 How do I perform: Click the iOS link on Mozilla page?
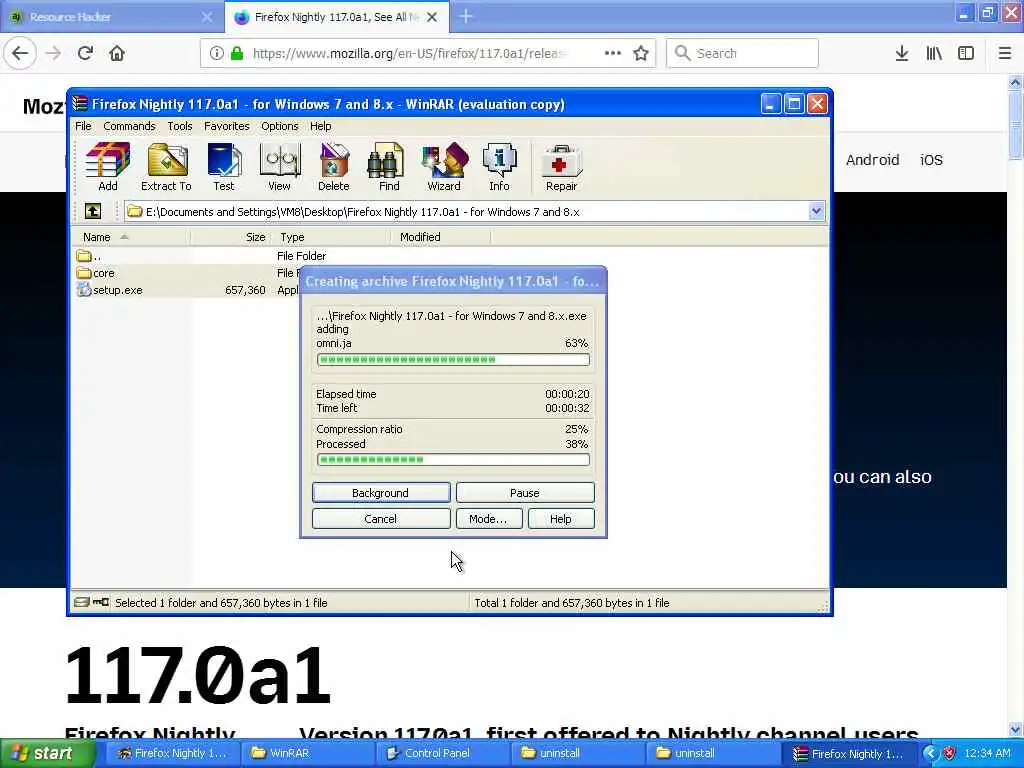point(931,160)
